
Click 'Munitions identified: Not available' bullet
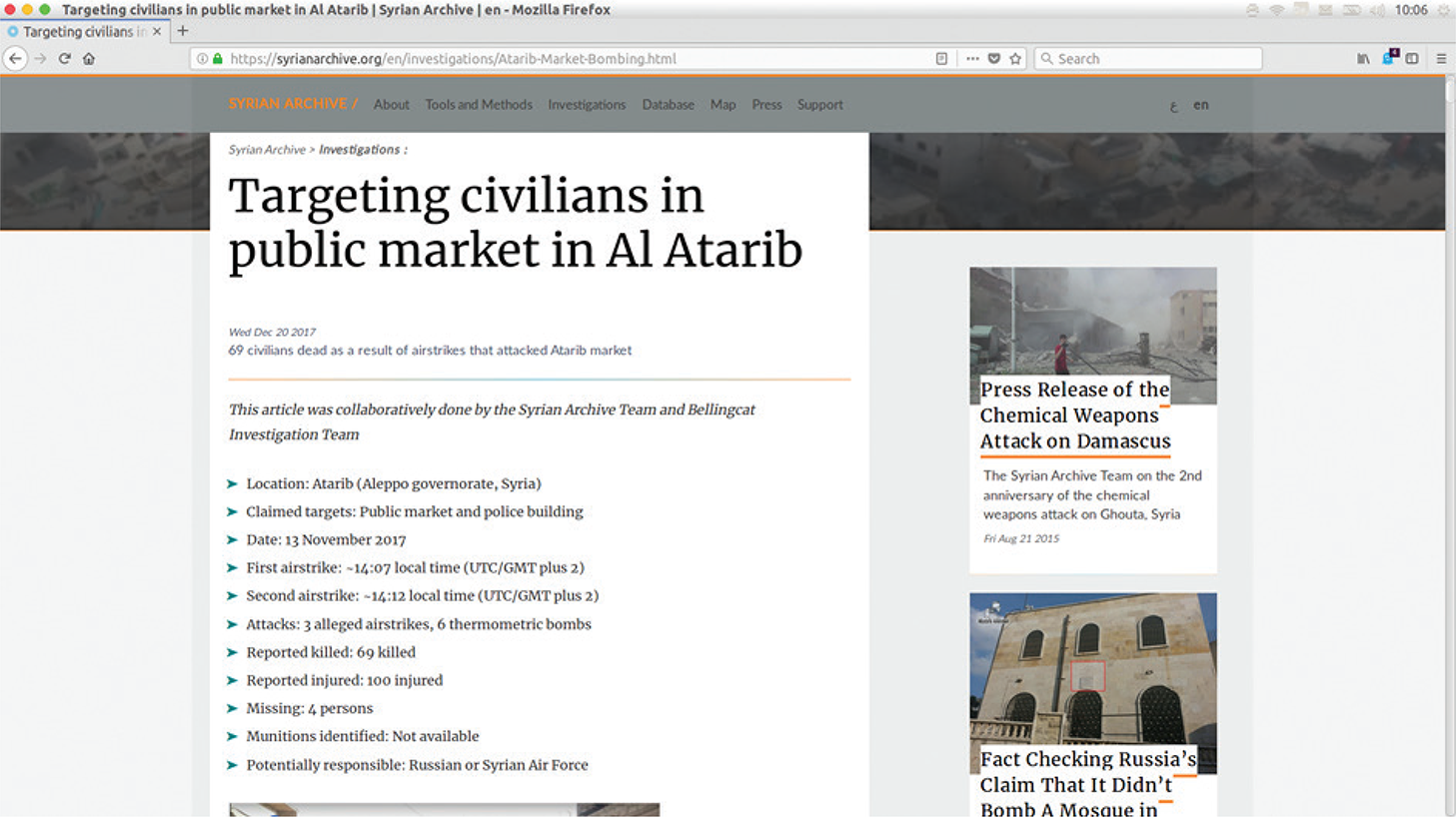point(363,736)
